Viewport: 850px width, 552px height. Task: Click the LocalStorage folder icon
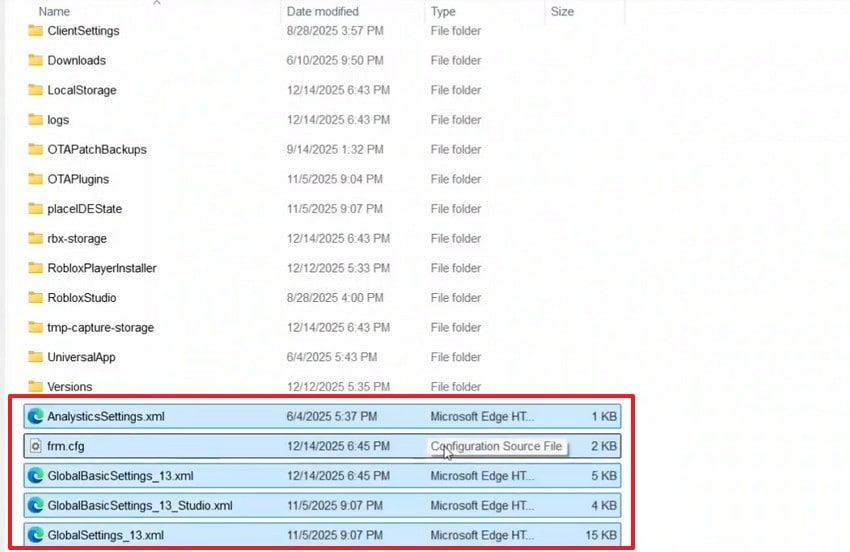(35, 90)
